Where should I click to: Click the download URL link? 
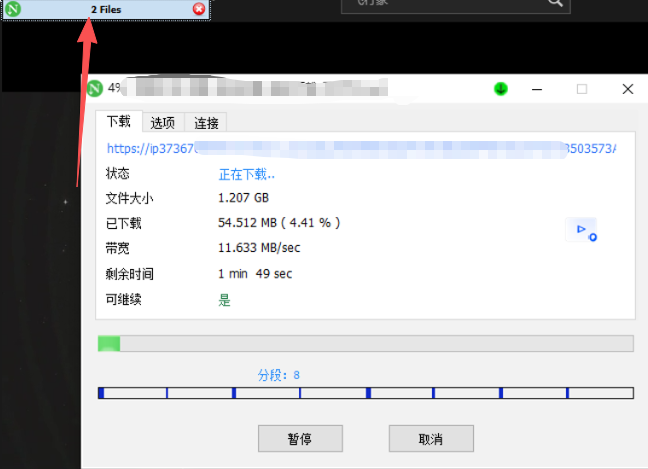tap(362, 149)
